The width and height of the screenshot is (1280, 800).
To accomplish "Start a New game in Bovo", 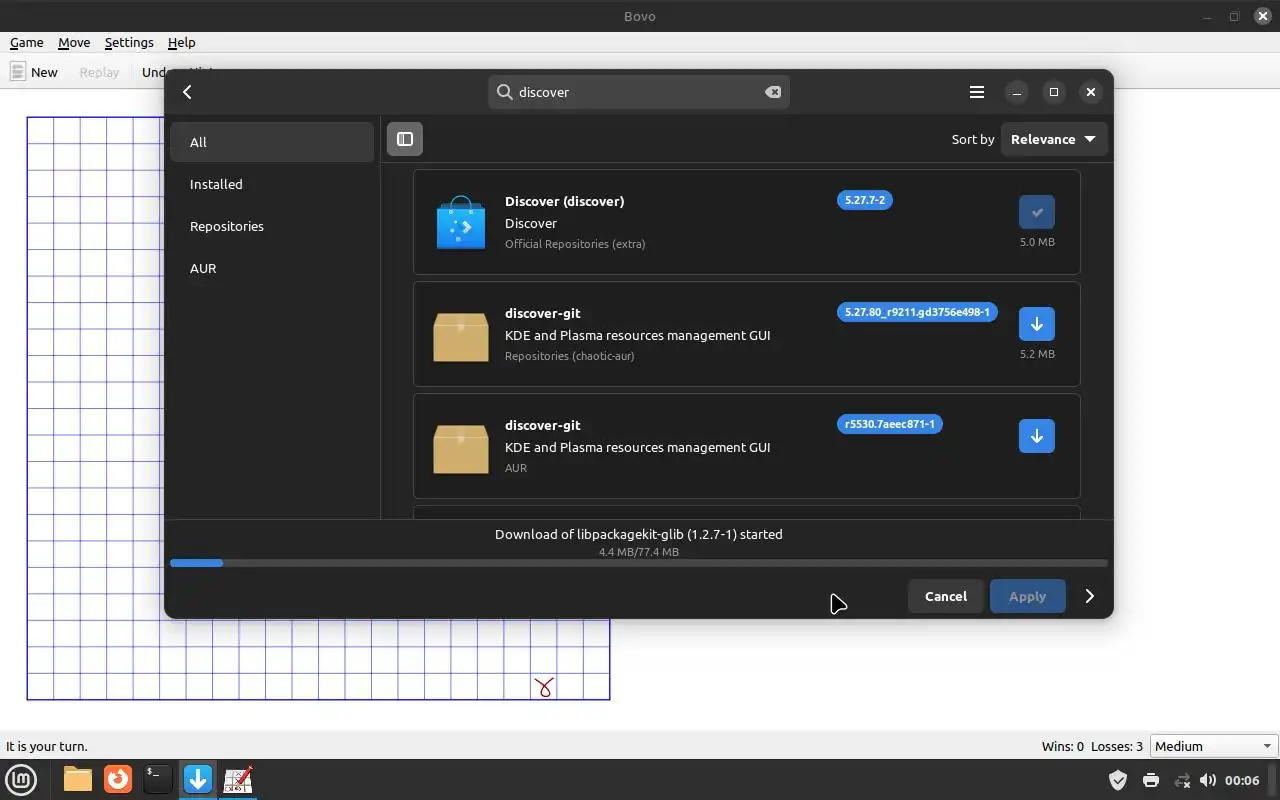I will click(x=34, y=72).
